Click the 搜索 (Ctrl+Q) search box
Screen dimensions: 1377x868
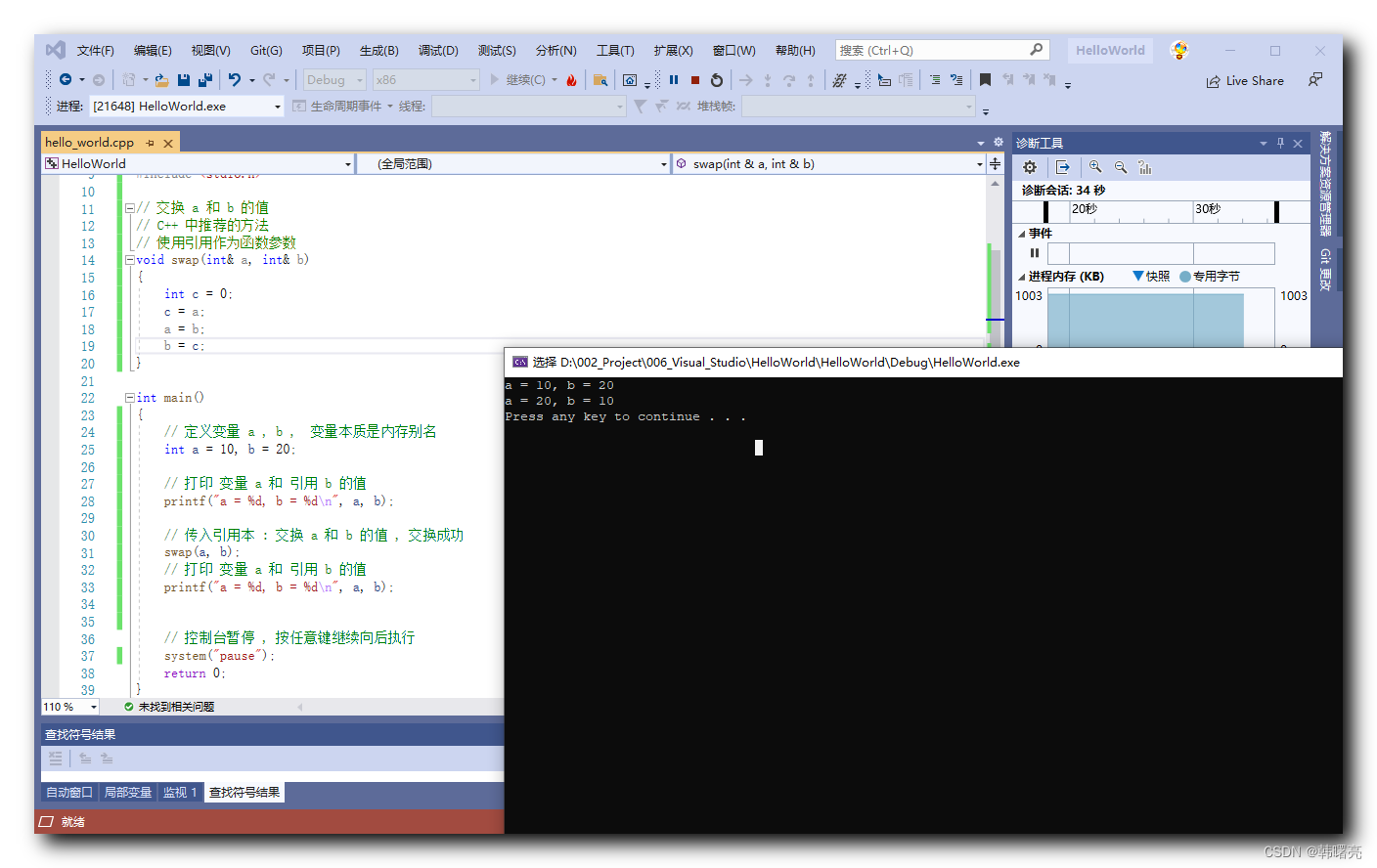point(942,50)
